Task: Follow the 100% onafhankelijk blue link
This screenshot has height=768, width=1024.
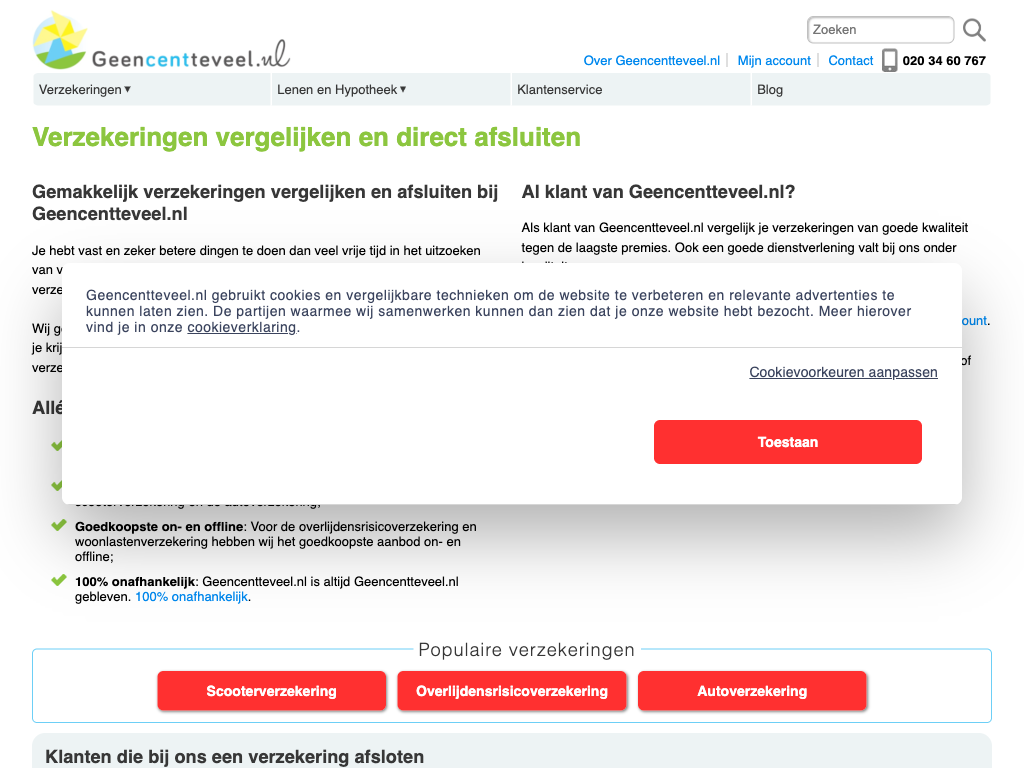Action: pos(191,597)
